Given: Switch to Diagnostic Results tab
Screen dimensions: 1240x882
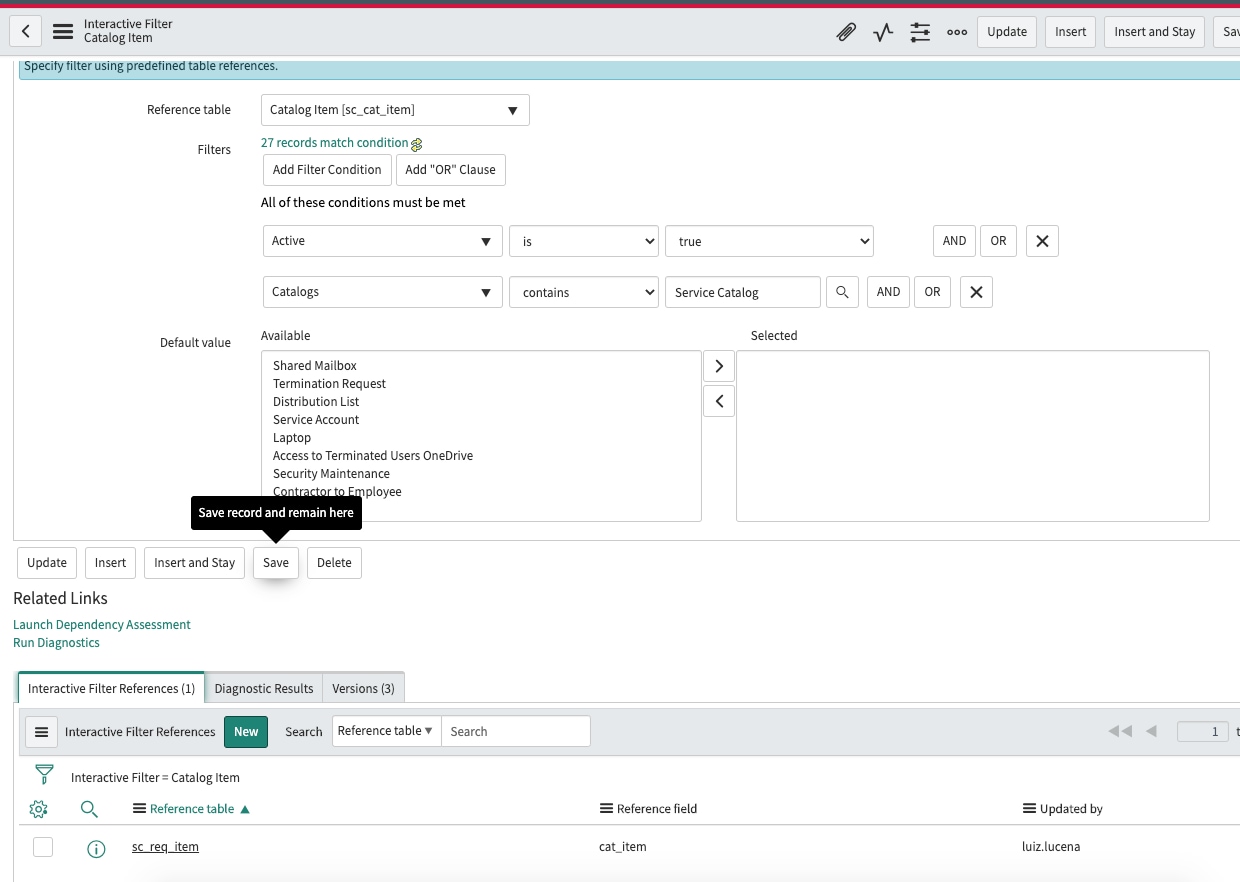Looking at the screenshot, I should [264, 688].
